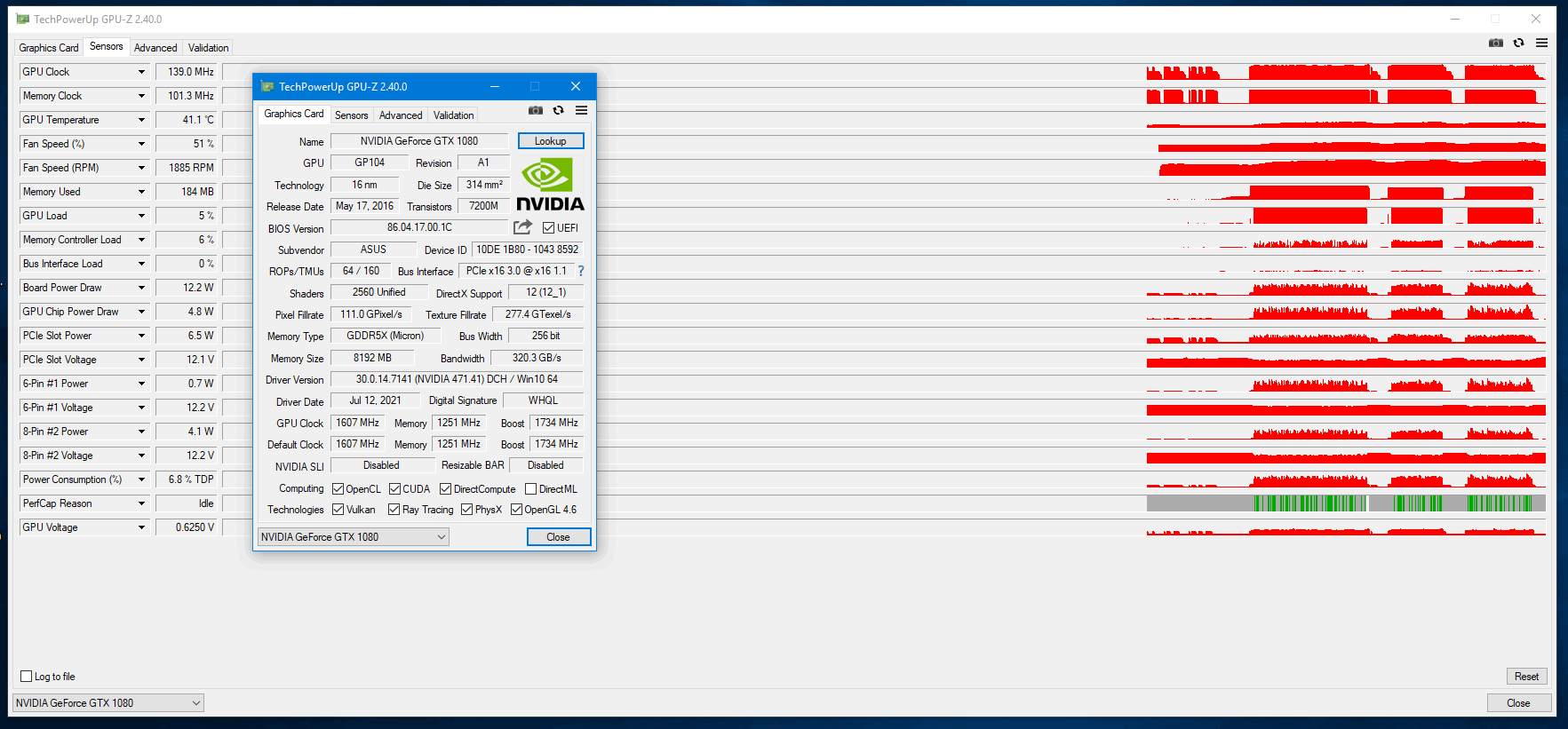The width and height of the screenshot is (1568, 729).
Task: Toggle the PhysX checkbox
Action: 466,510
